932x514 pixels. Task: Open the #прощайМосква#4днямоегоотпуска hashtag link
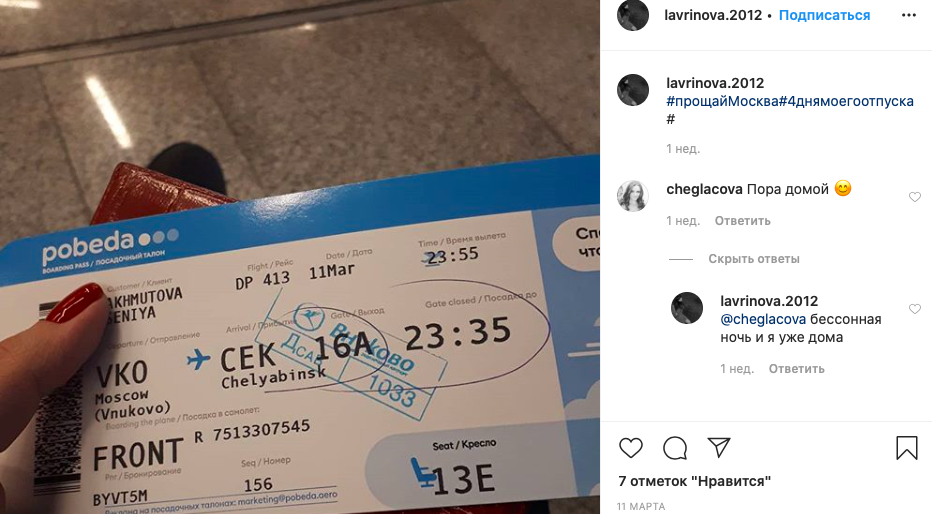790,101
